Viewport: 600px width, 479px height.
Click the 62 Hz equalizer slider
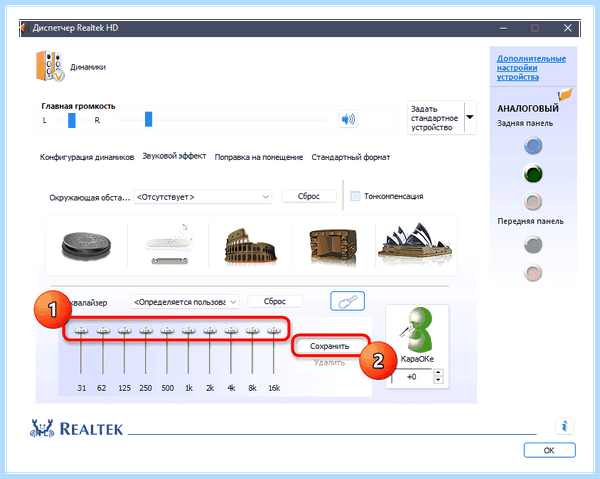pyautogui.click(x=103, y=331)
